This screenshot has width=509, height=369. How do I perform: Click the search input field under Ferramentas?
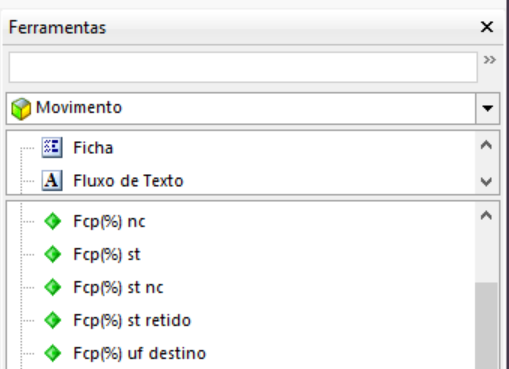[243, 67]
